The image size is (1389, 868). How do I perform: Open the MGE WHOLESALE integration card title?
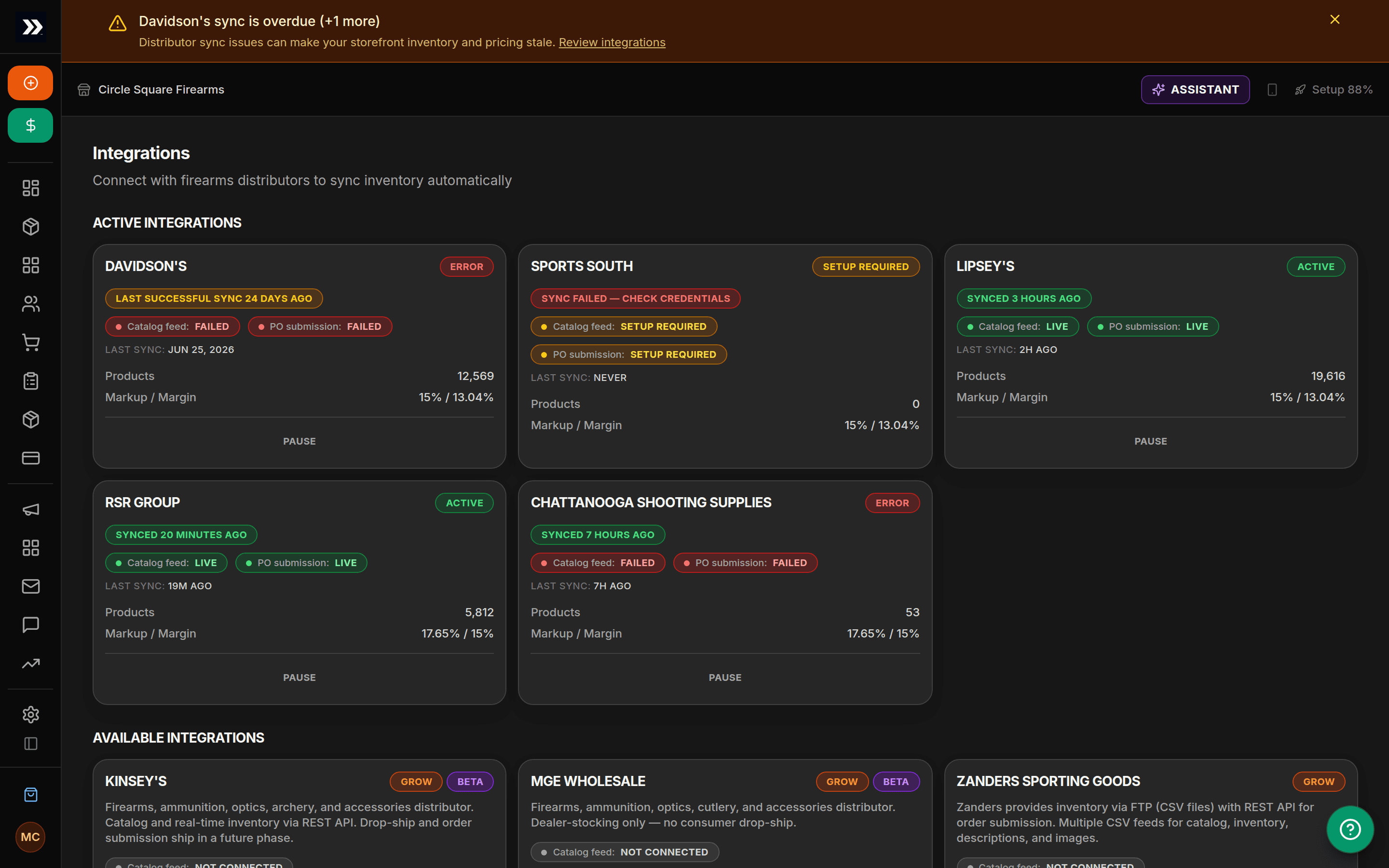click(588, 781)
